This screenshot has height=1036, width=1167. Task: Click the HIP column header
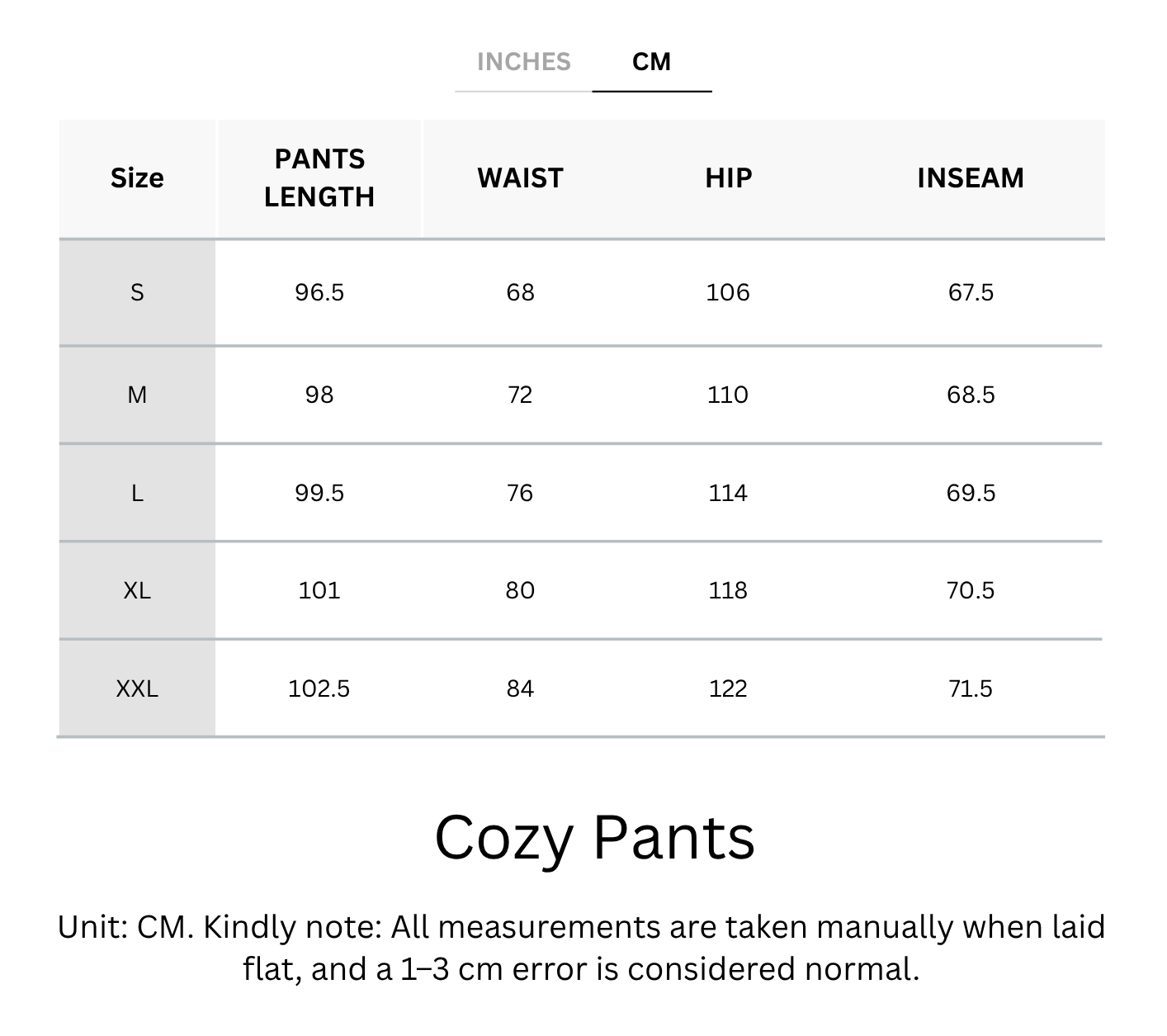728,178
